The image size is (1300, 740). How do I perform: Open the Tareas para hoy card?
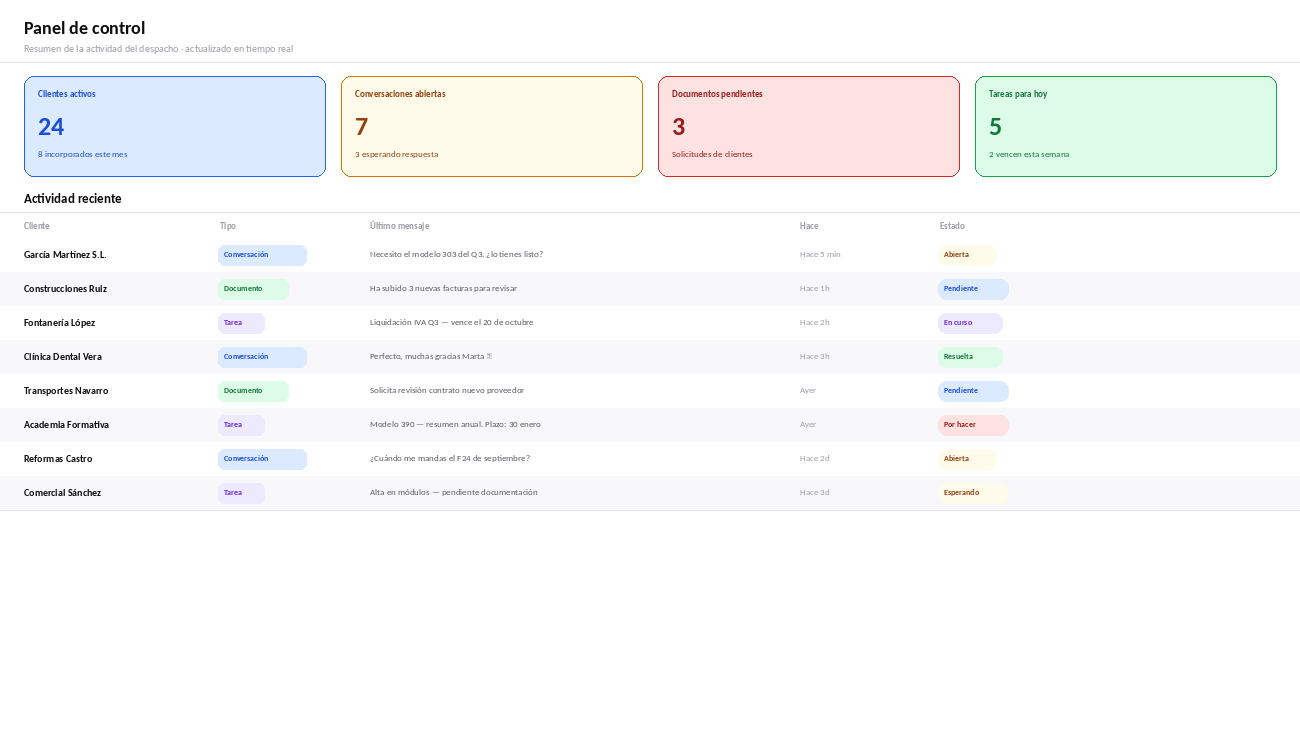[x=1126, y=126]
